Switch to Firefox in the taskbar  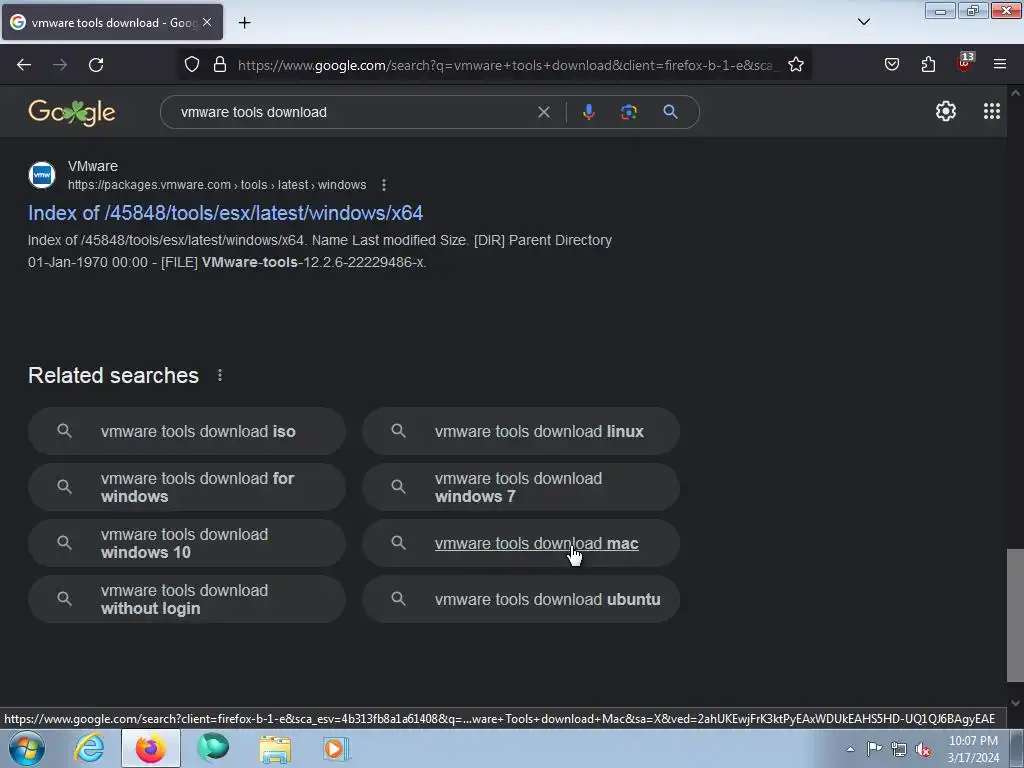(150, 748)
